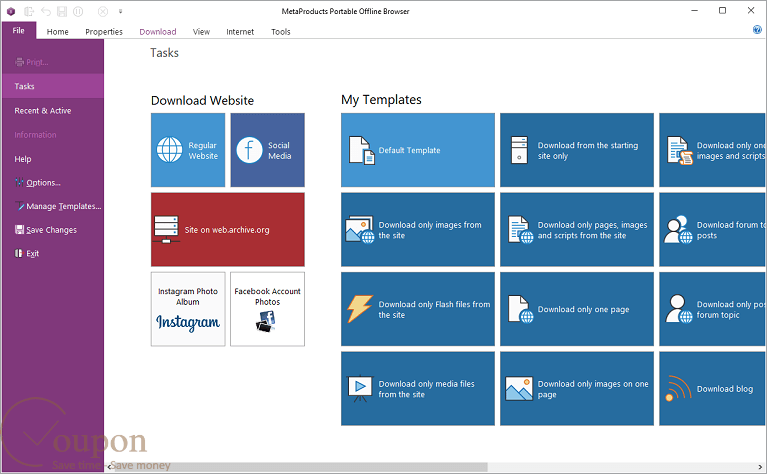
Task: Click the stop icon in quick access toolbar
Action: click(x=103, y=11)
